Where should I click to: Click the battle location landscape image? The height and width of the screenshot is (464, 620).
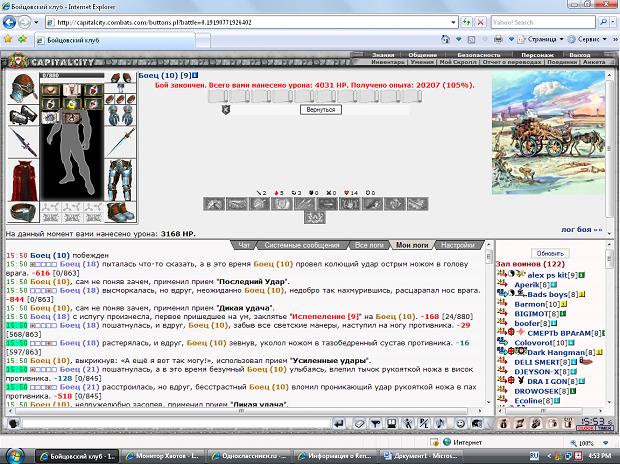pos(548,133)
